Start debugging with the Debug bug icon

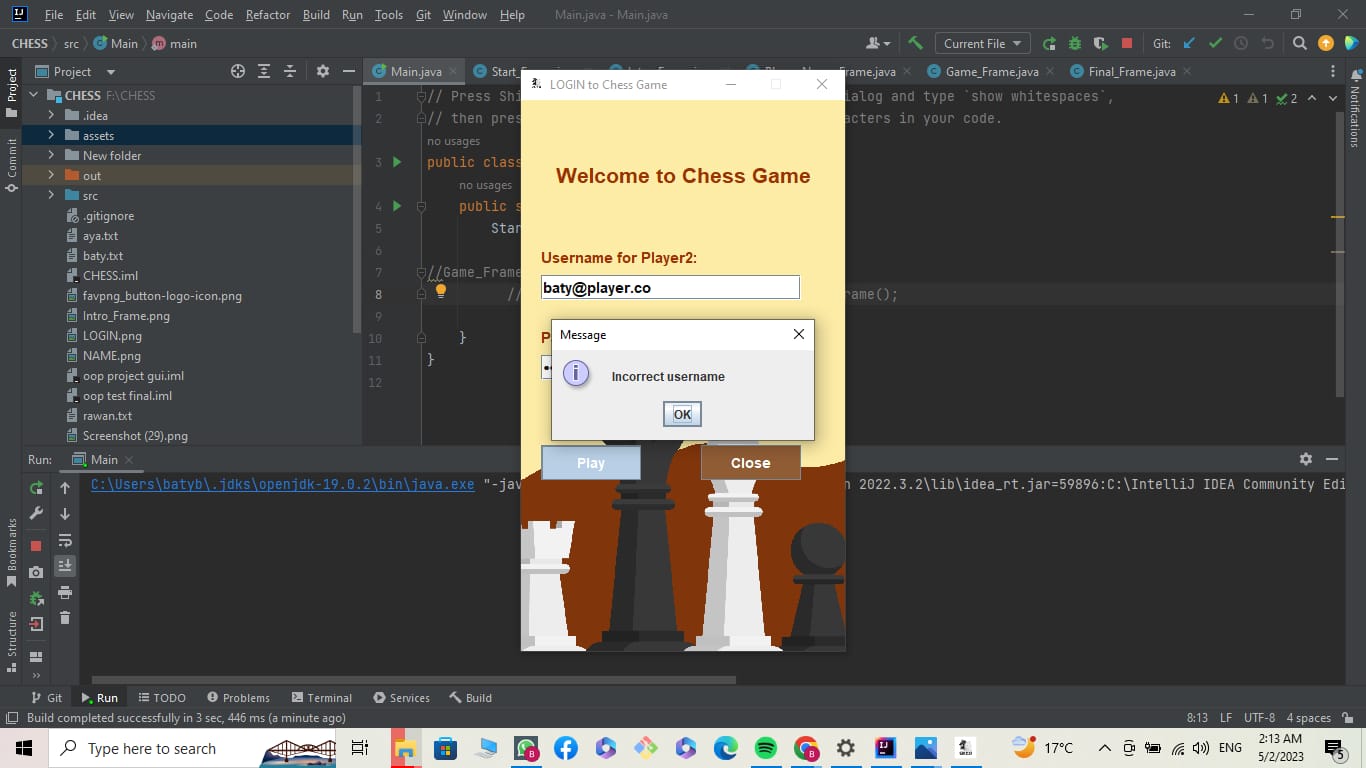pos(1075,43)
